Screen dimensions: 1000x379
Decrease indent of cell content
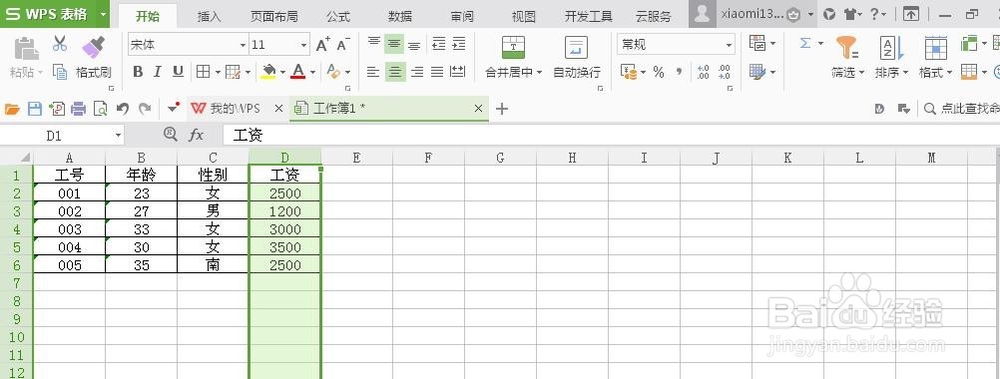[x=438, y=44]
